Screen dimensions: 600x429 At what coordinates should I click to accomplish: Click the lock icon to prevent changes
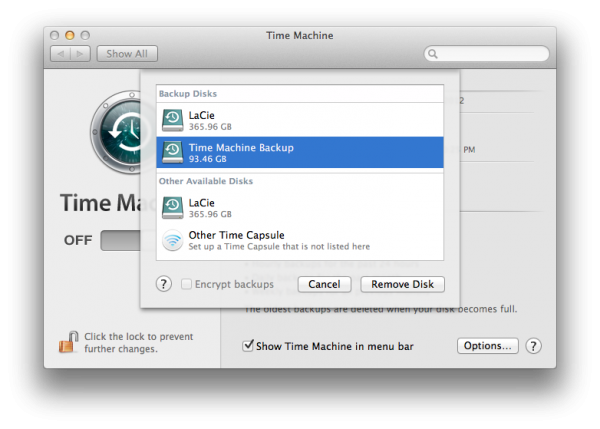point(68,343)
